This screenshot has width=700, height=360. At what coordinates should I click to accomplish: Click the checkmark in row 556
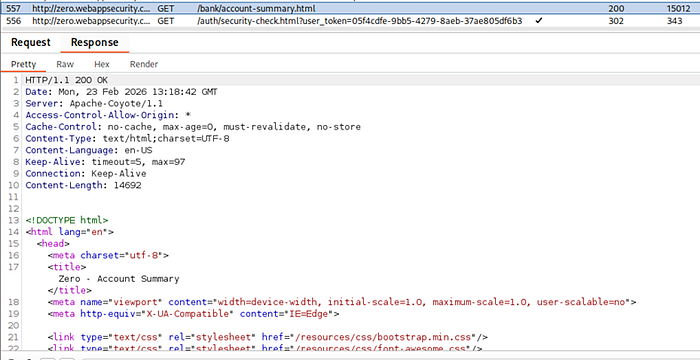coord(538,21)
